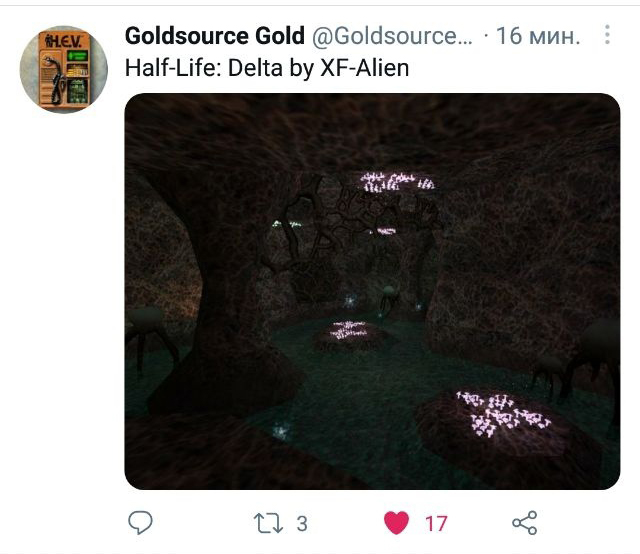Image resolution: width=640 pixels, height=554 pixels.
Task: Open the tweet via its 16 мин. timestamp
Action: pyautogui.click(x=538, y=36)
